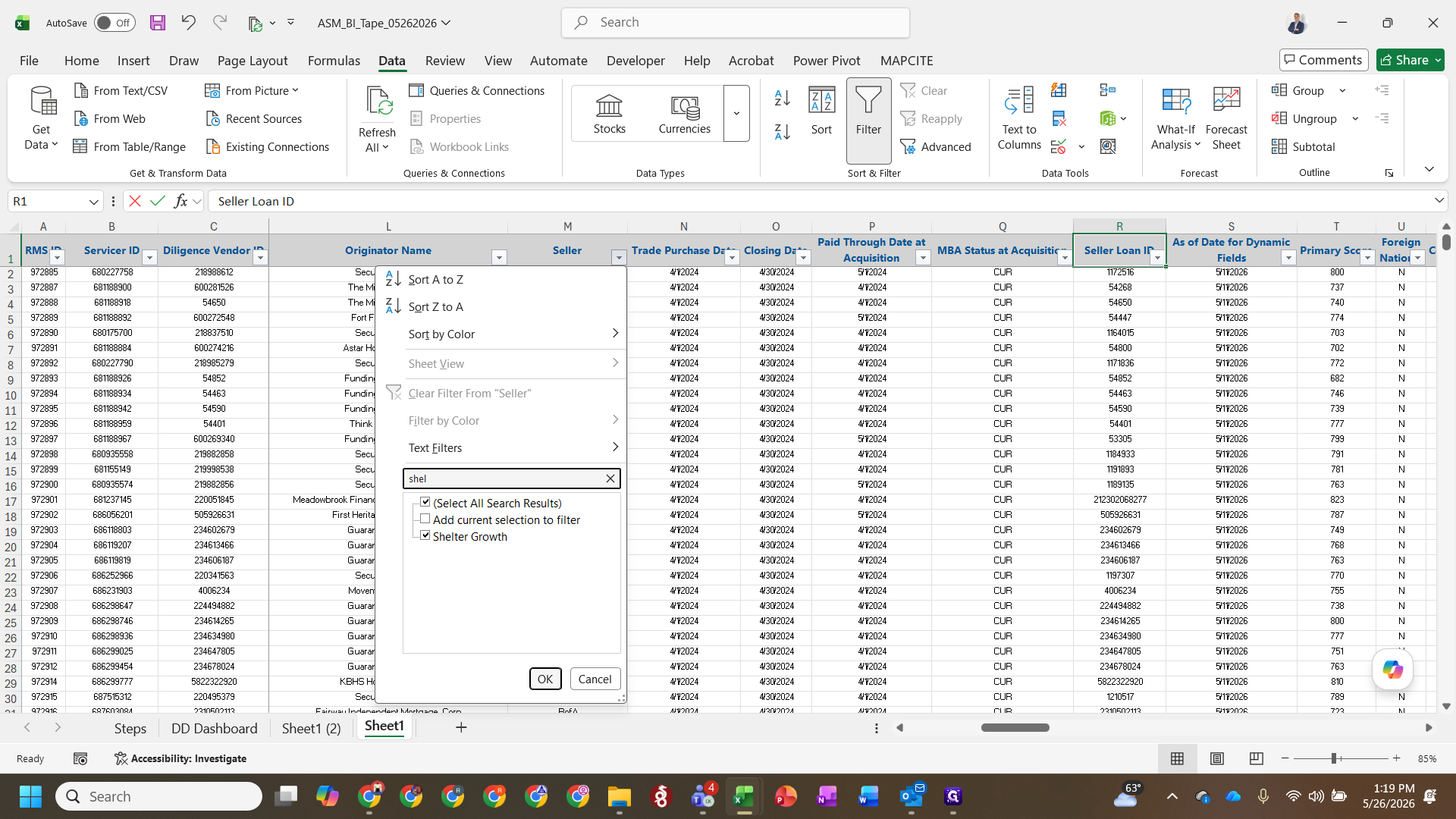Image resolution: width=1456 pixels, height=819 pixels.
Task: Sort descending Z to A ribbon icon
Action: (783, 131)
